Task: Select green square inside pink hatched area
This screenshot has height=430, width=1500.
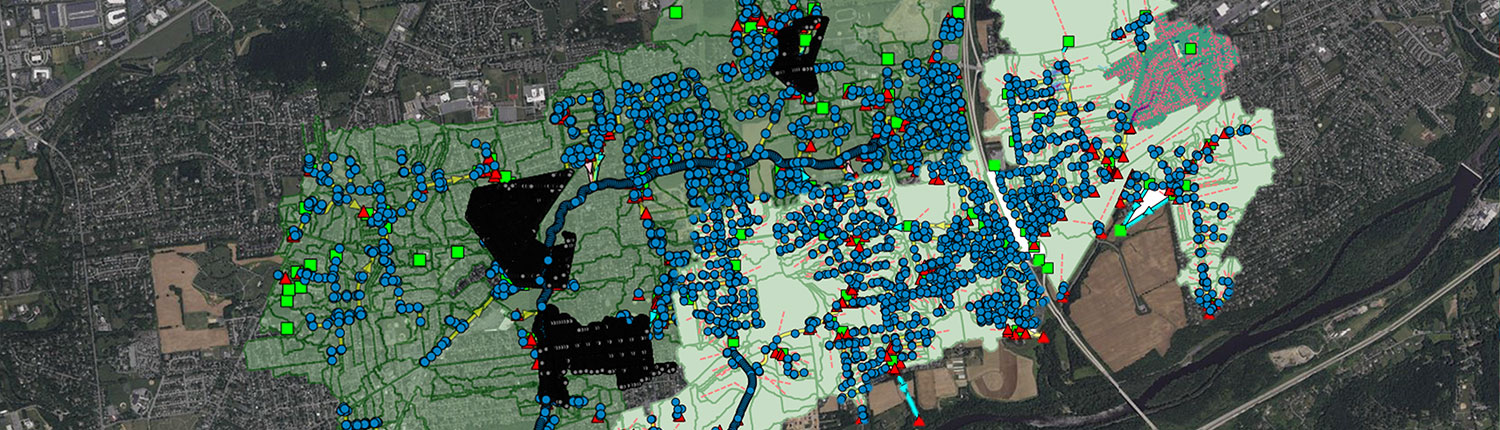Action: point(1190,47)
